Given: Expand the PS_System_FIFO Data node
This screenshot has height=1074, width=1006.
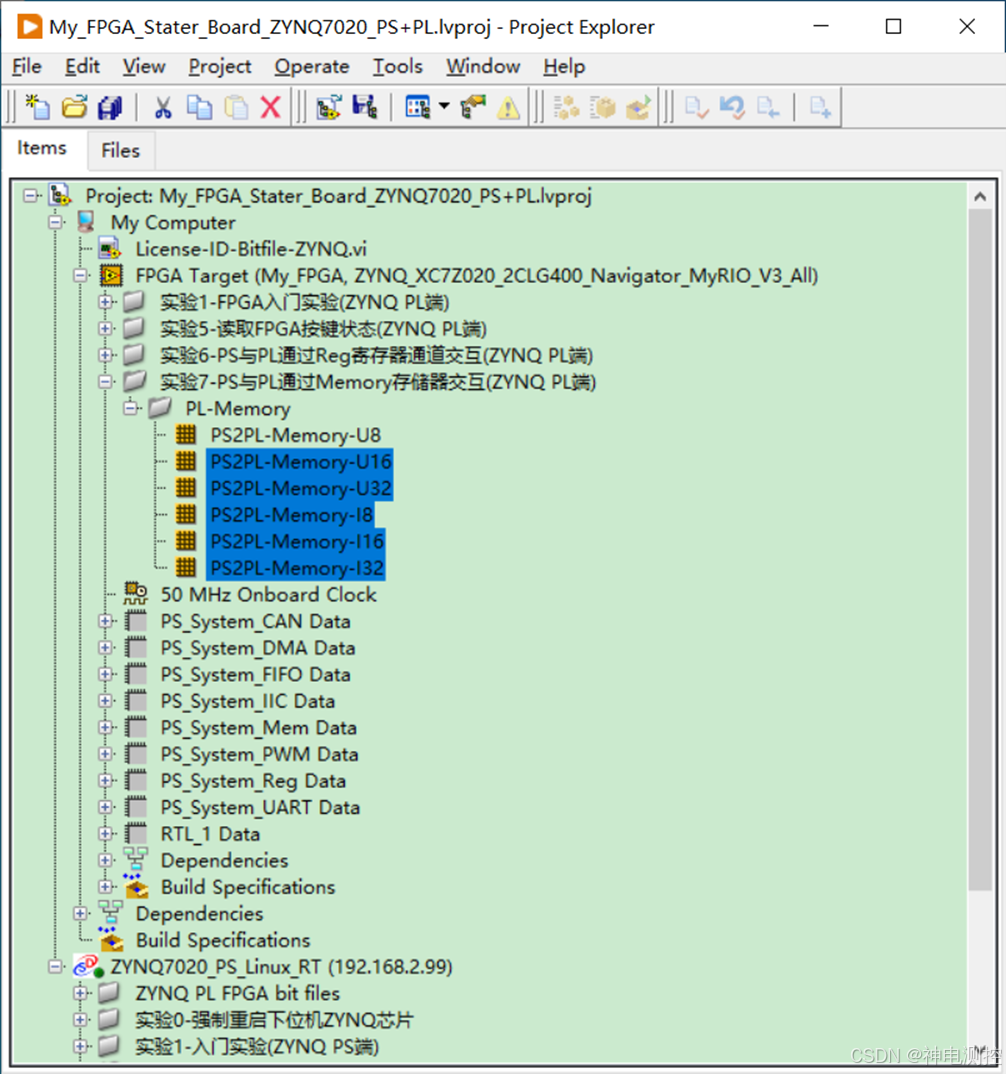Looking at the screenshot, I should click(x=105, y=675).
